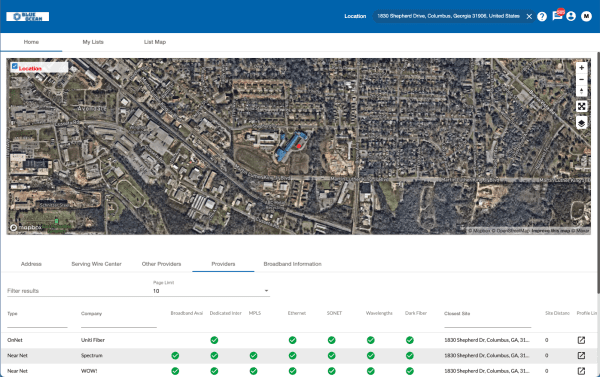The height and width of the screenshot is (377, 600).
Task: Open Spectrum profile link icon
Action: (581, 356)
